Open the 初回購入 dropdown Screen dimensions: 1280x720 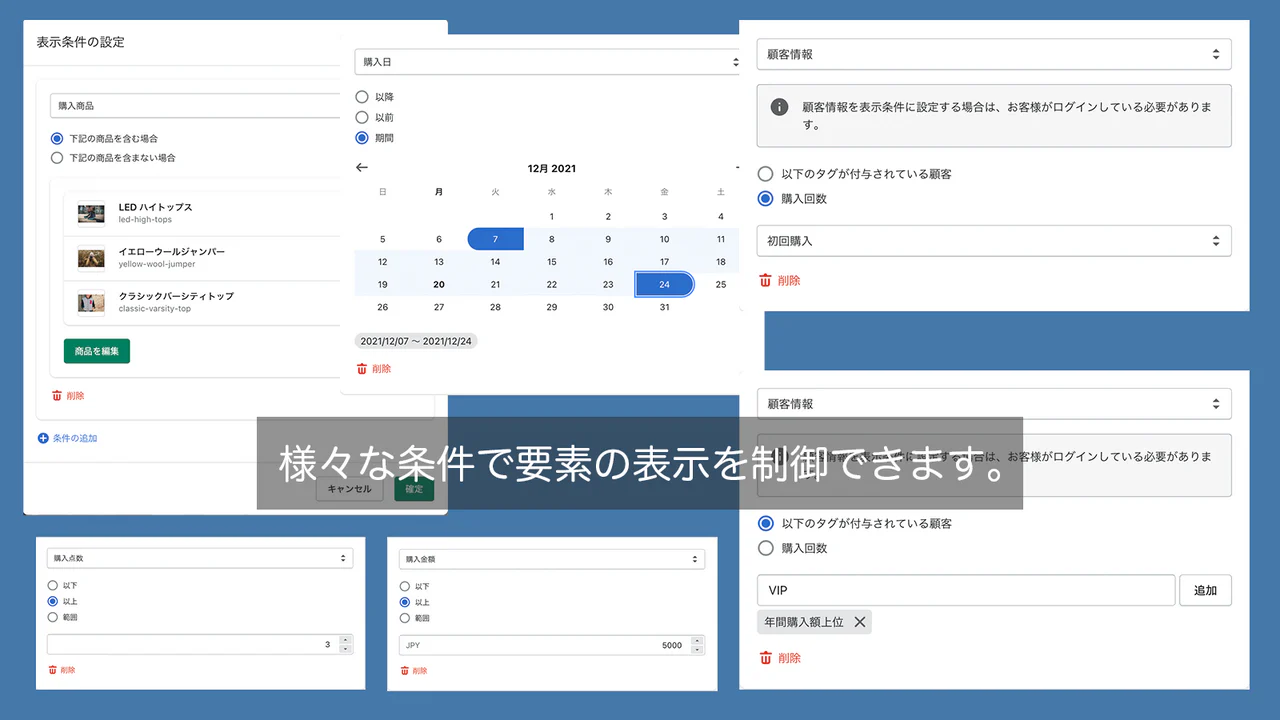point(994,241)
